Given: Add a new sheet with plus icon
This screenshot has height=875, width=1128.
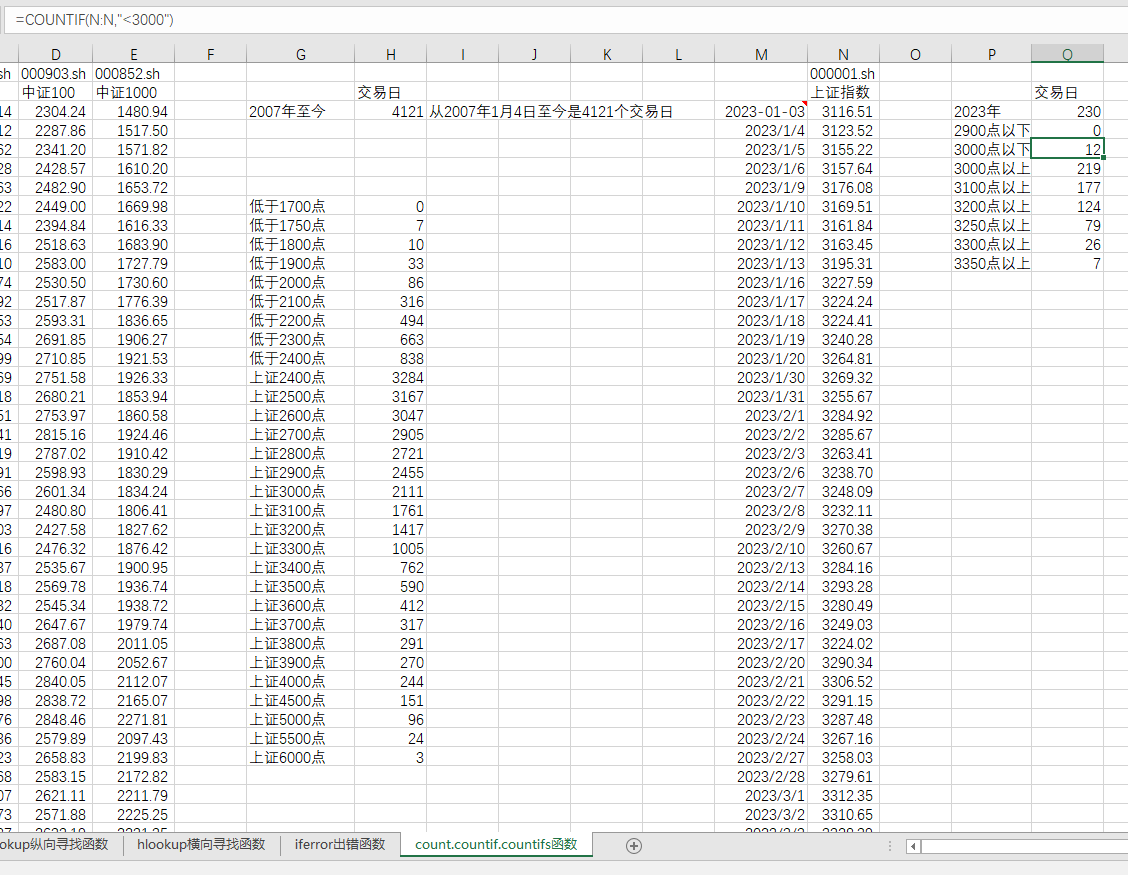Looking at the screenshot, I should (x=633, y=845).
